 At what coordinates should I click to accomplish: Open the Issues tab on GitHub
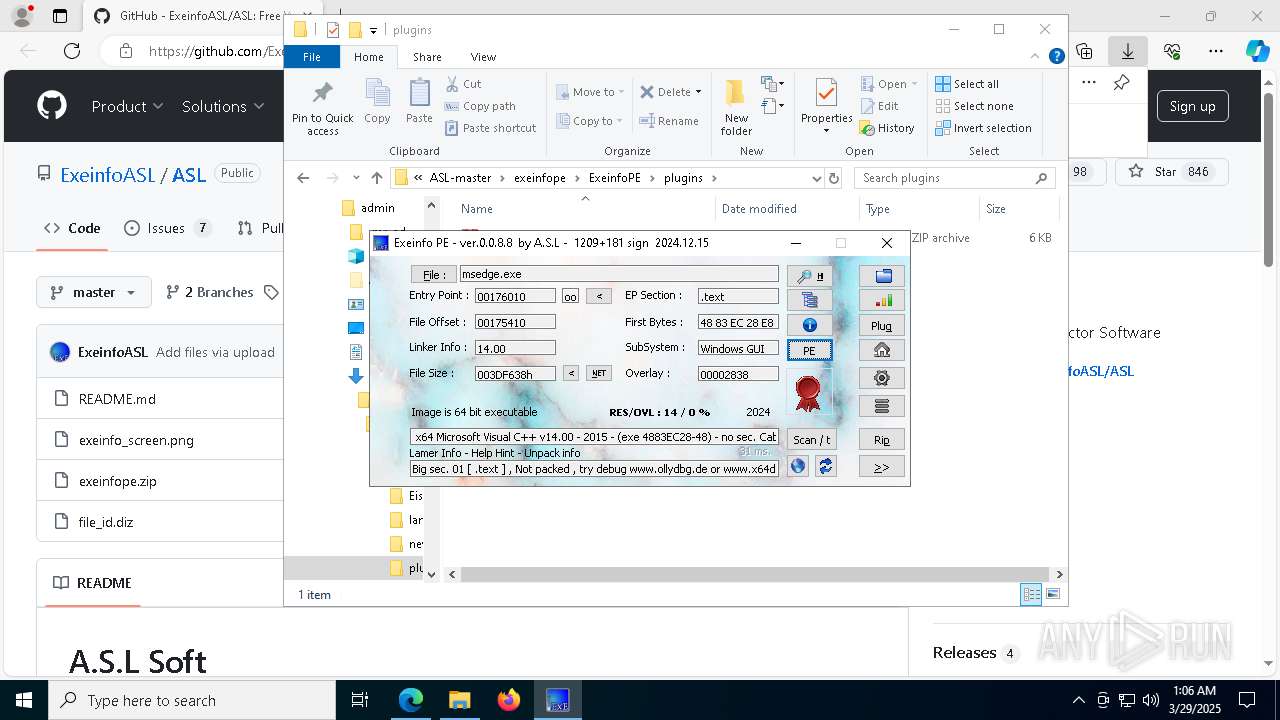pyautogui.click(x=167, y=228)
